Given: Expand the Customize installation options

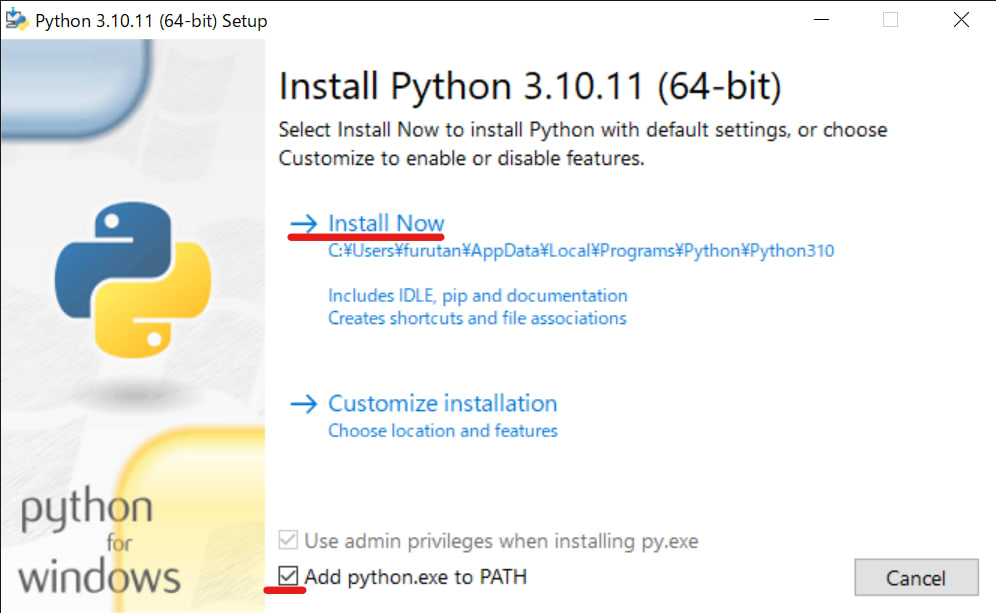Looking at the screenshot, I should pos(442,403).
